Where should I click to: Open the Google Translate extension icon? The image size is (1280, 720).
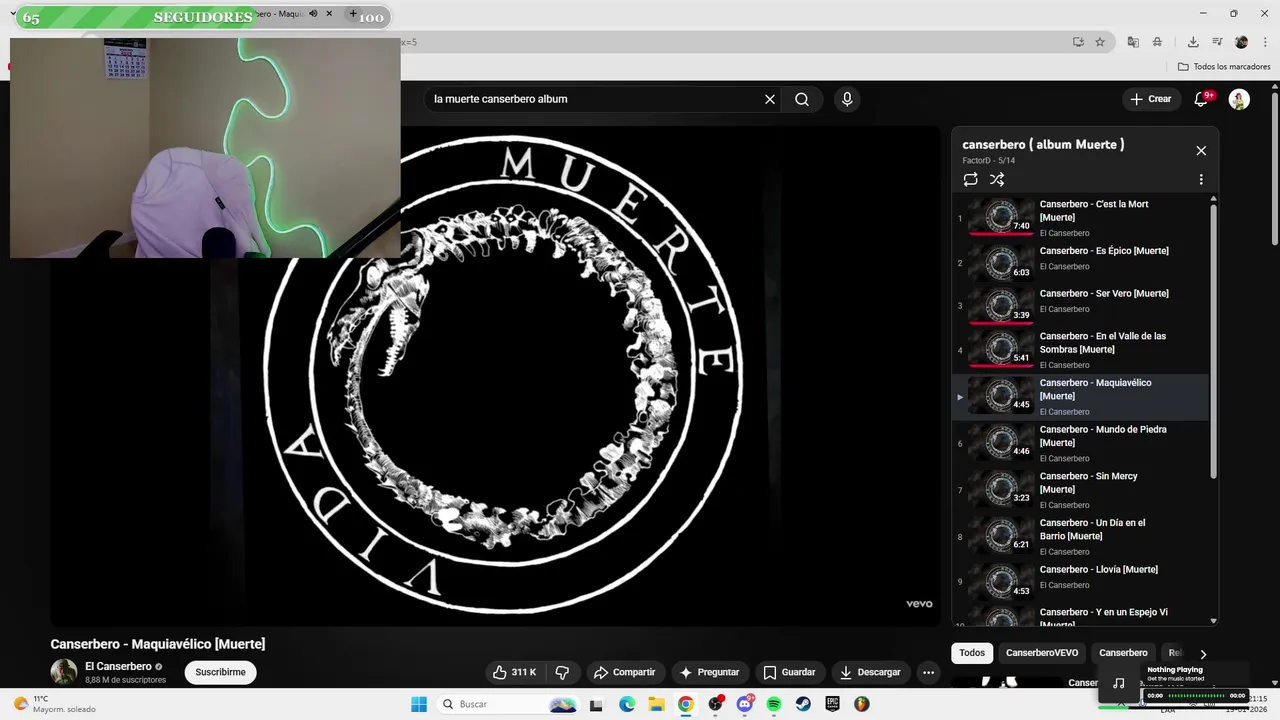[1133, 42]
